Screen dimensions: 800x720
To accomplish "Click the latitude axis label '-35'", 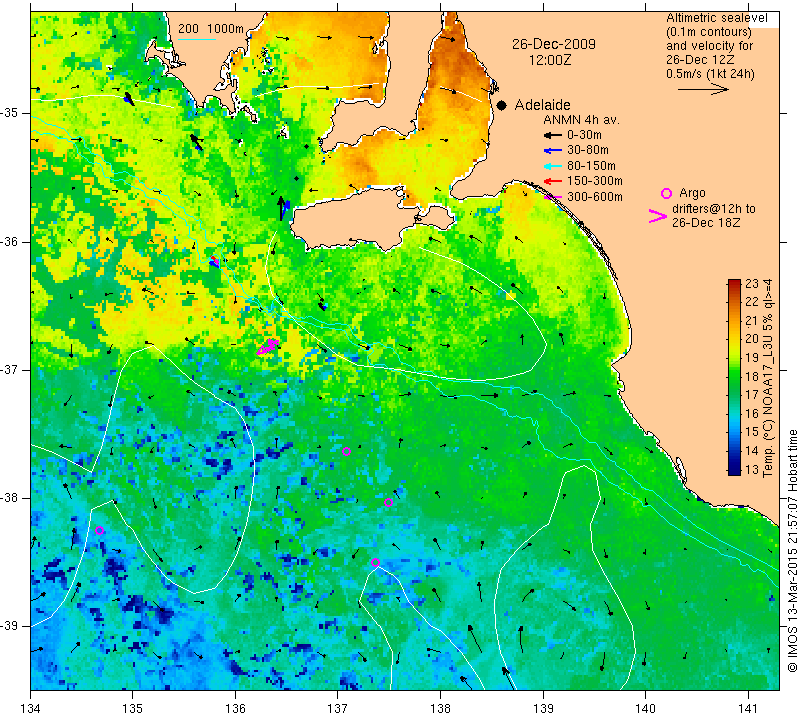I will coord(10,113).
